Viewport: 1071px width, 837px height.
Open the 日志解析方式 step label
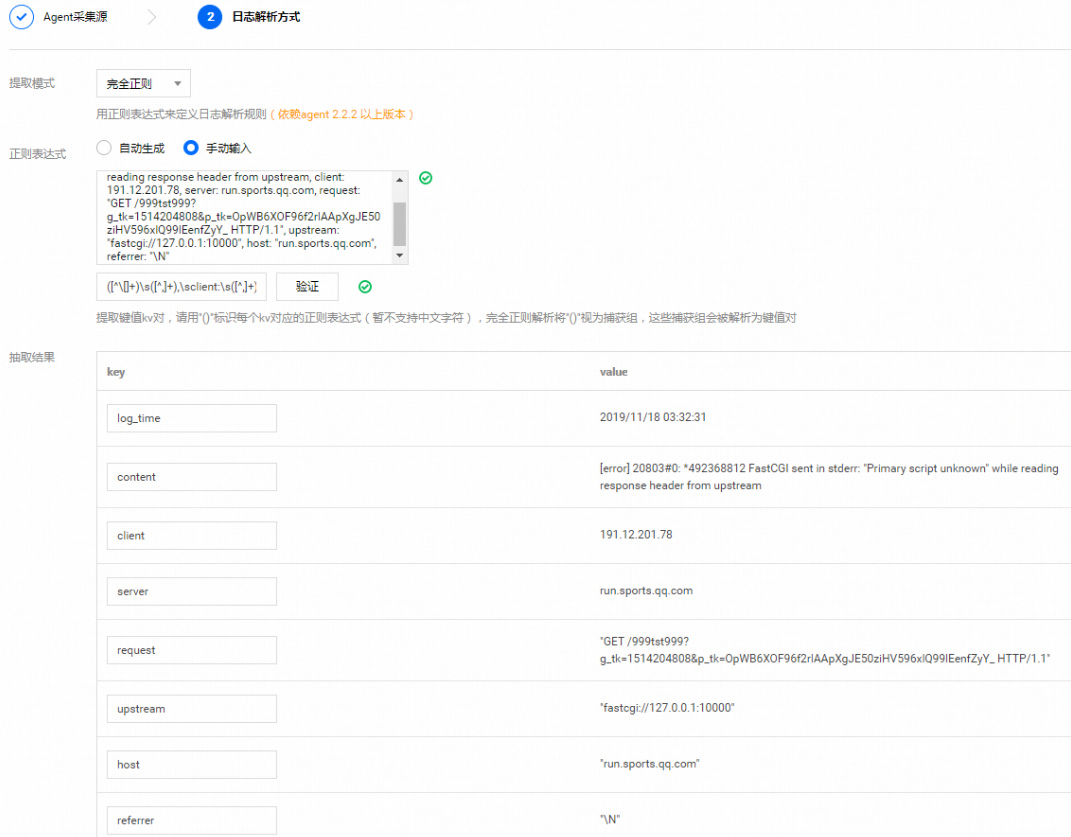[266, 17]
